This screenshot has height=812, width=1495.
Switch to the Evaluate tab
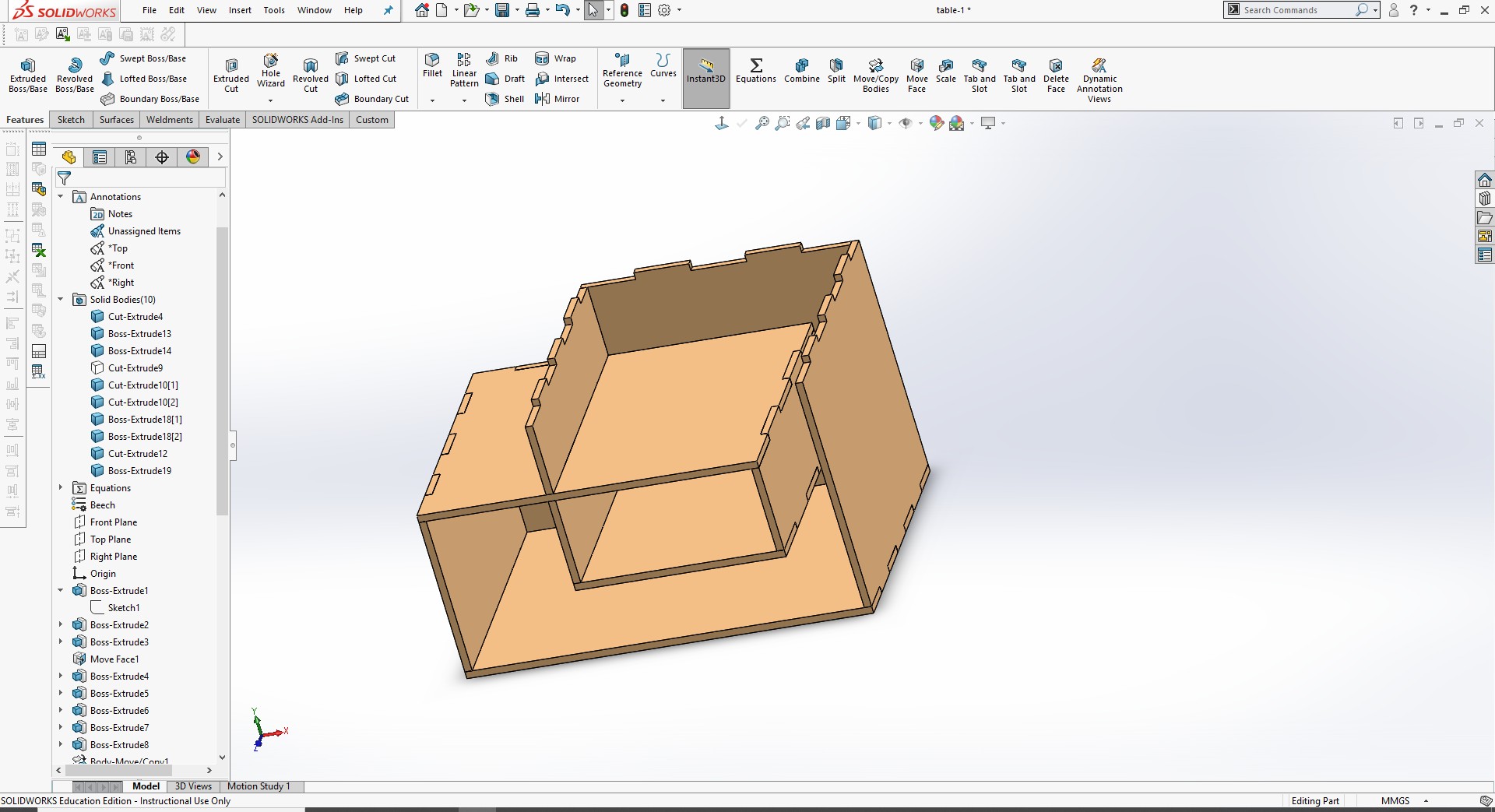[x=223, y=120]
